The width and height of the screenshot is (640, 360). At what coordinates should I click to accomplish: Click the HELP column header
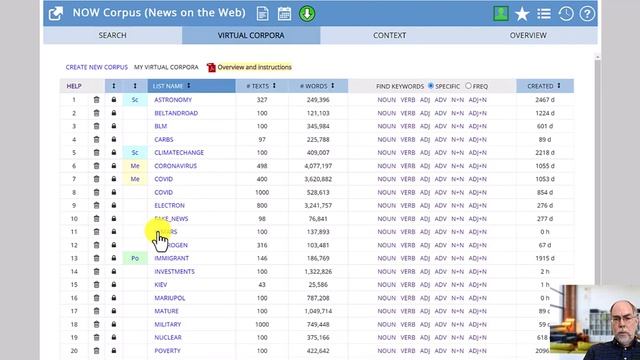tap(74, 86)
